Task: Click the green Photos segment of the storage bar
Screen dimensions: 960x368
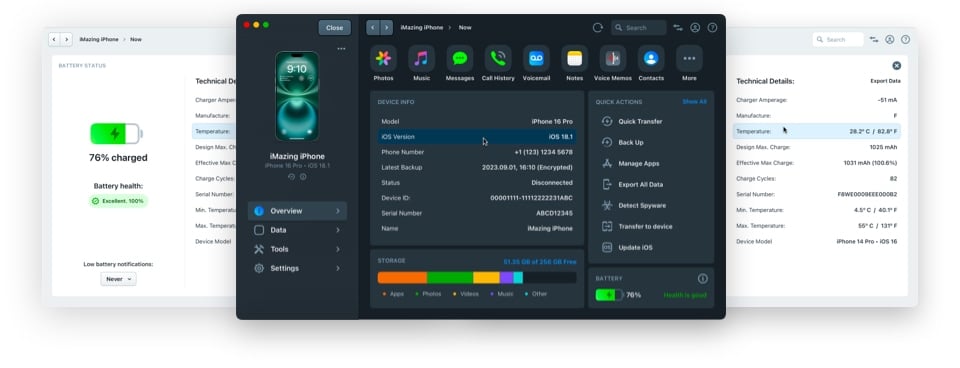Action: click(x=450, y=277)
